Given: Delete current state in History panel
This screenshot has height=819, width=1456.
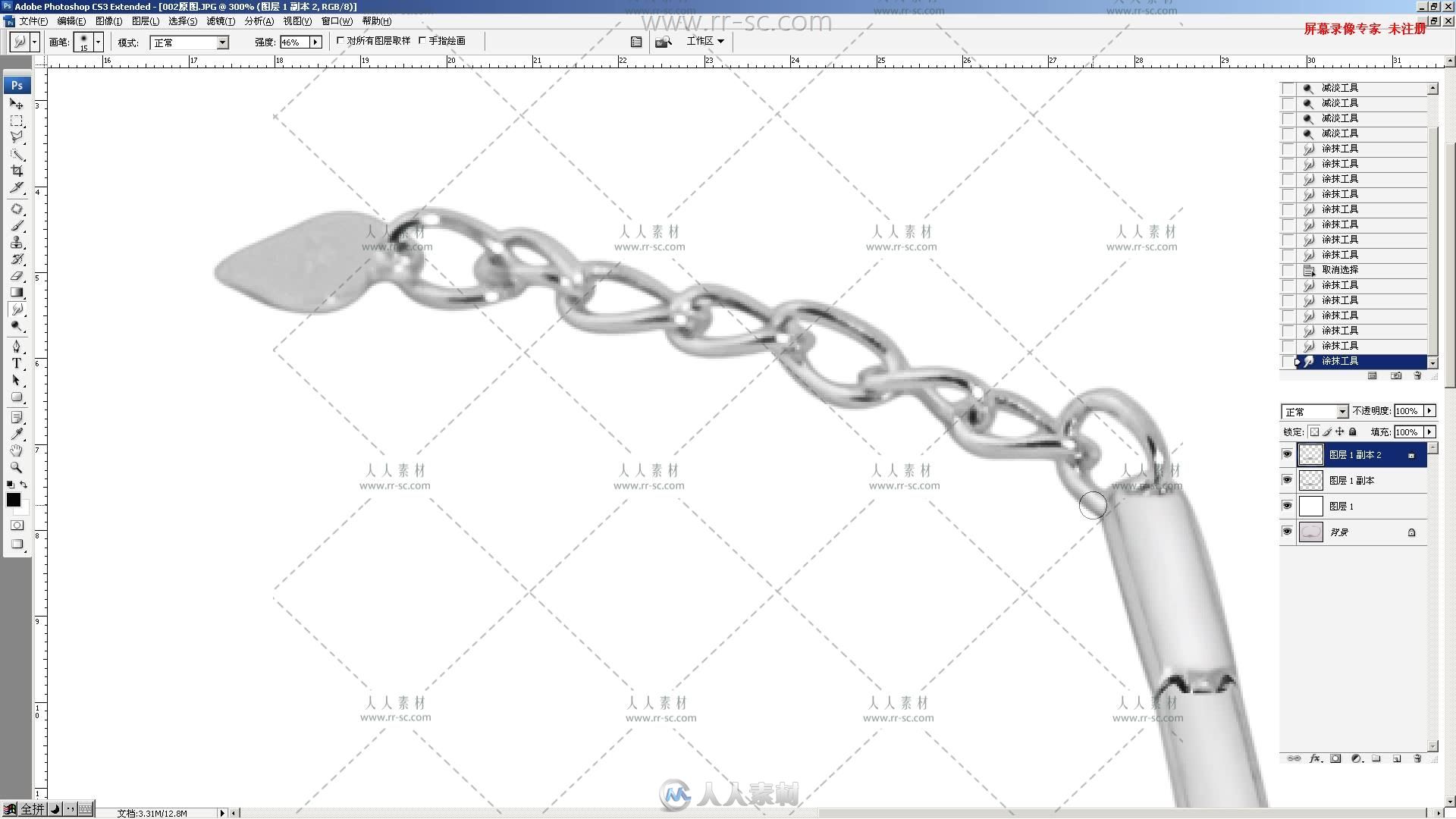Looking at the screenshot, I should click(1417, 375).
